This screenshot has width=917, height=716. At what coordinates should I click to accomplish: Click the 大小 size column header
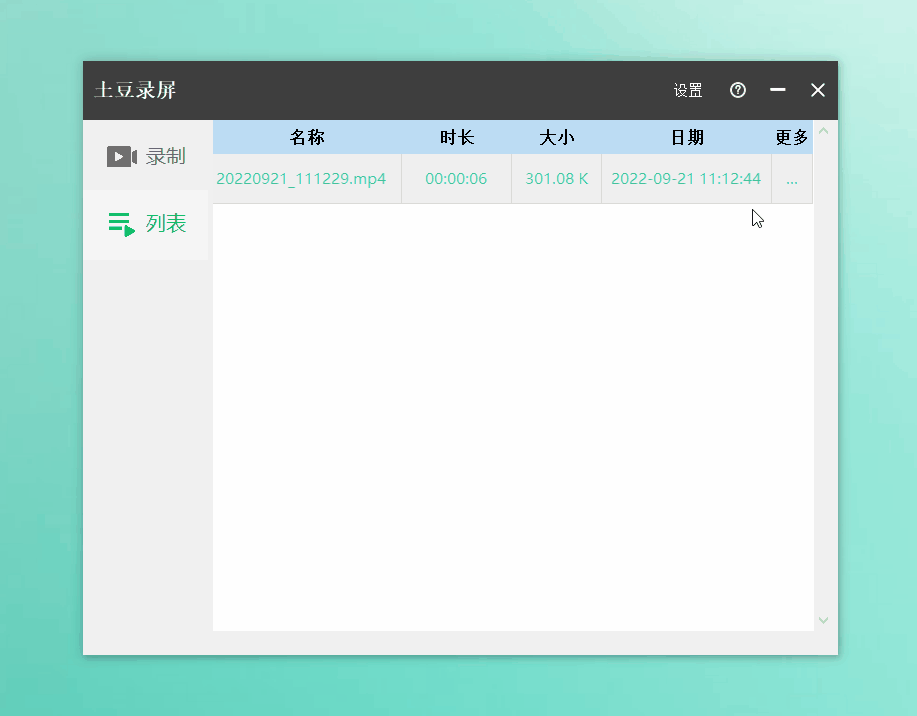point(557,137)
